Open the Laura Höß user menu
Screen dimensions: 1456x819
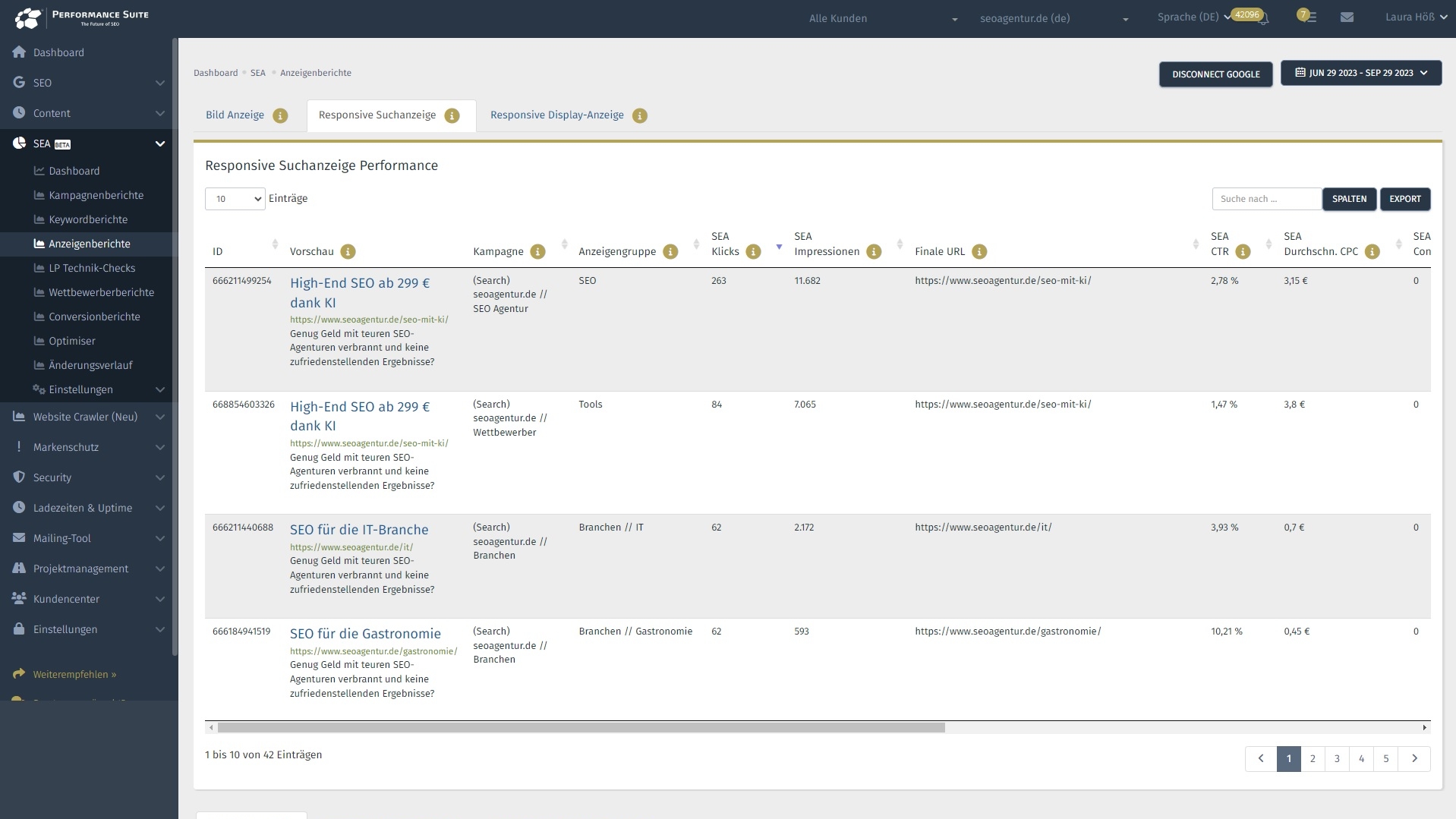pos(1416,17)
